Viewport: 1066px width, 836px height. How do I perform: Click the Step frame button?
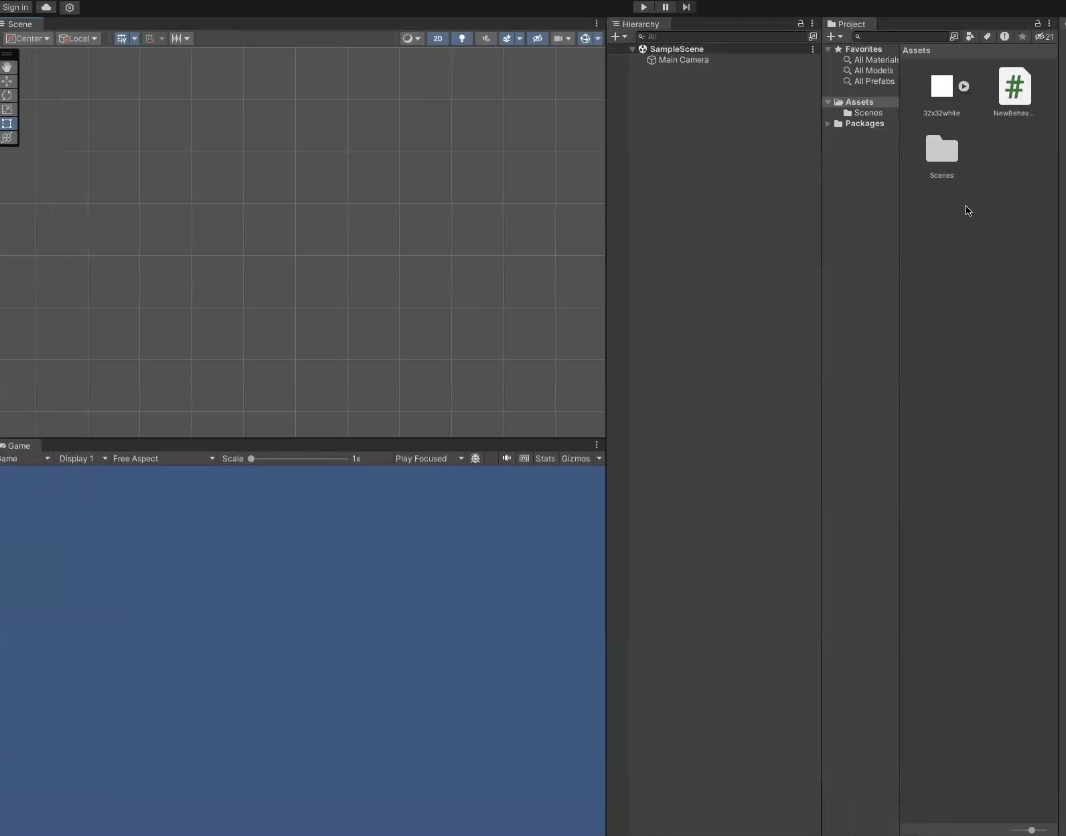click(x=686, y=7)
